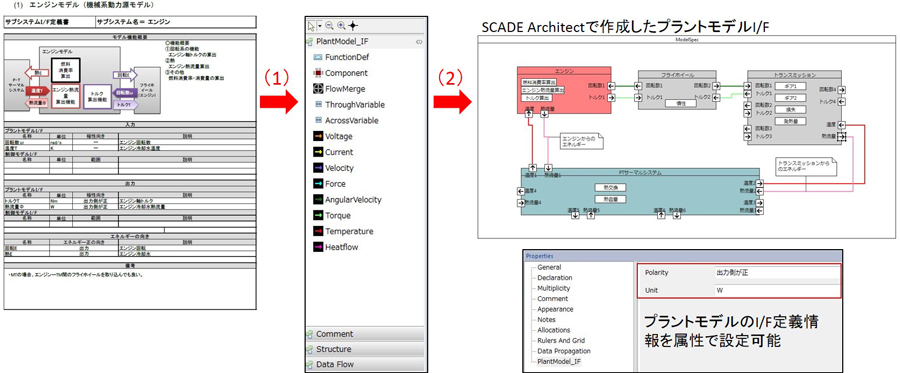Select the arrow pointer tool in palette toolbar
Screen dimensions: 900x373
(311, 26)
